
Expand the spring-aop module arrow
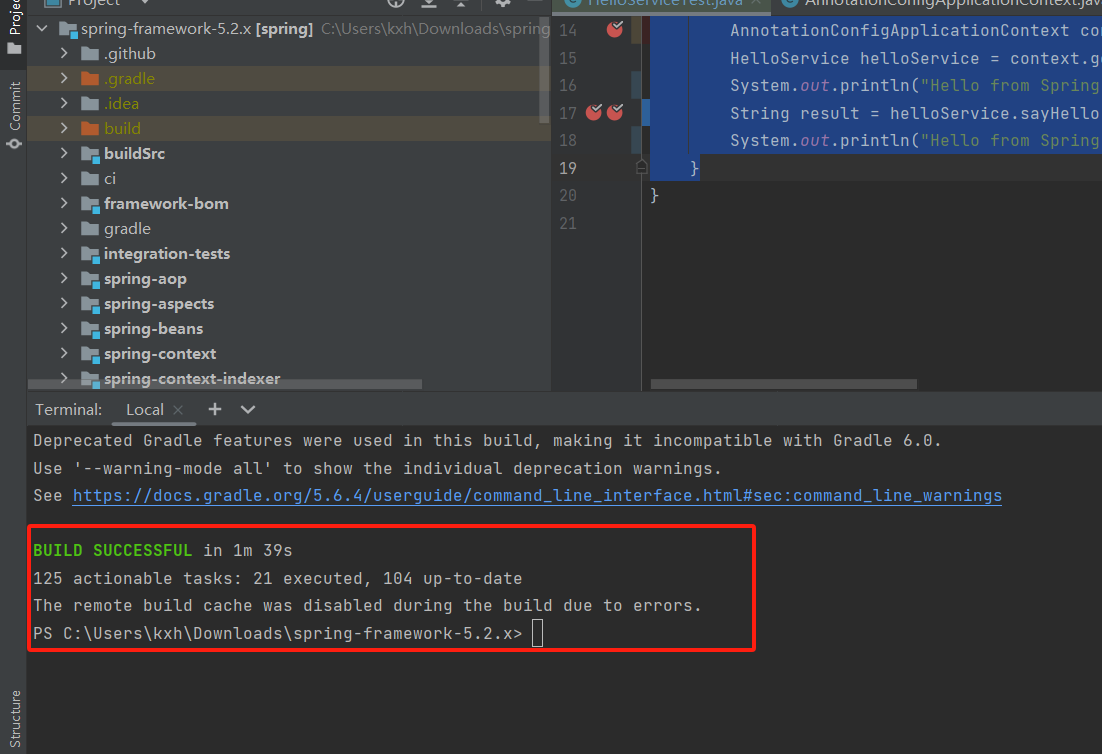click(64, 278)
